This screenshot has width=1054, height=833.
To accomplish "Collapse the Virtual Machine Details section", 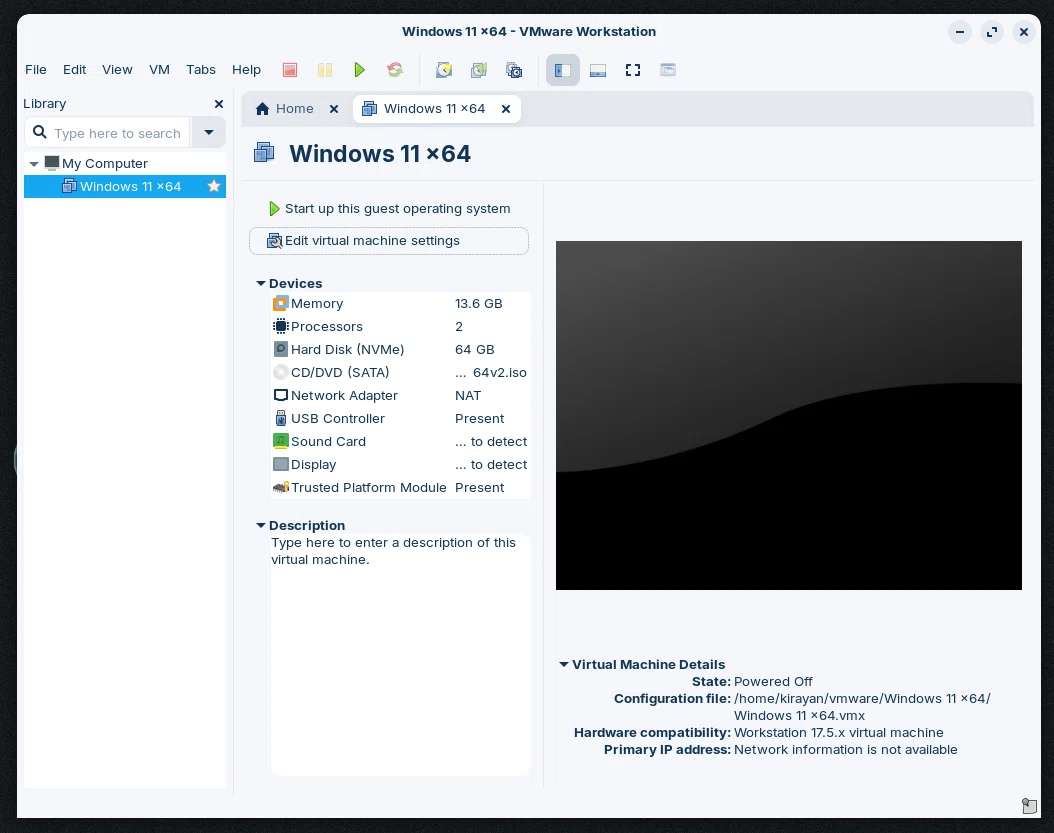I will click(564, 664).
